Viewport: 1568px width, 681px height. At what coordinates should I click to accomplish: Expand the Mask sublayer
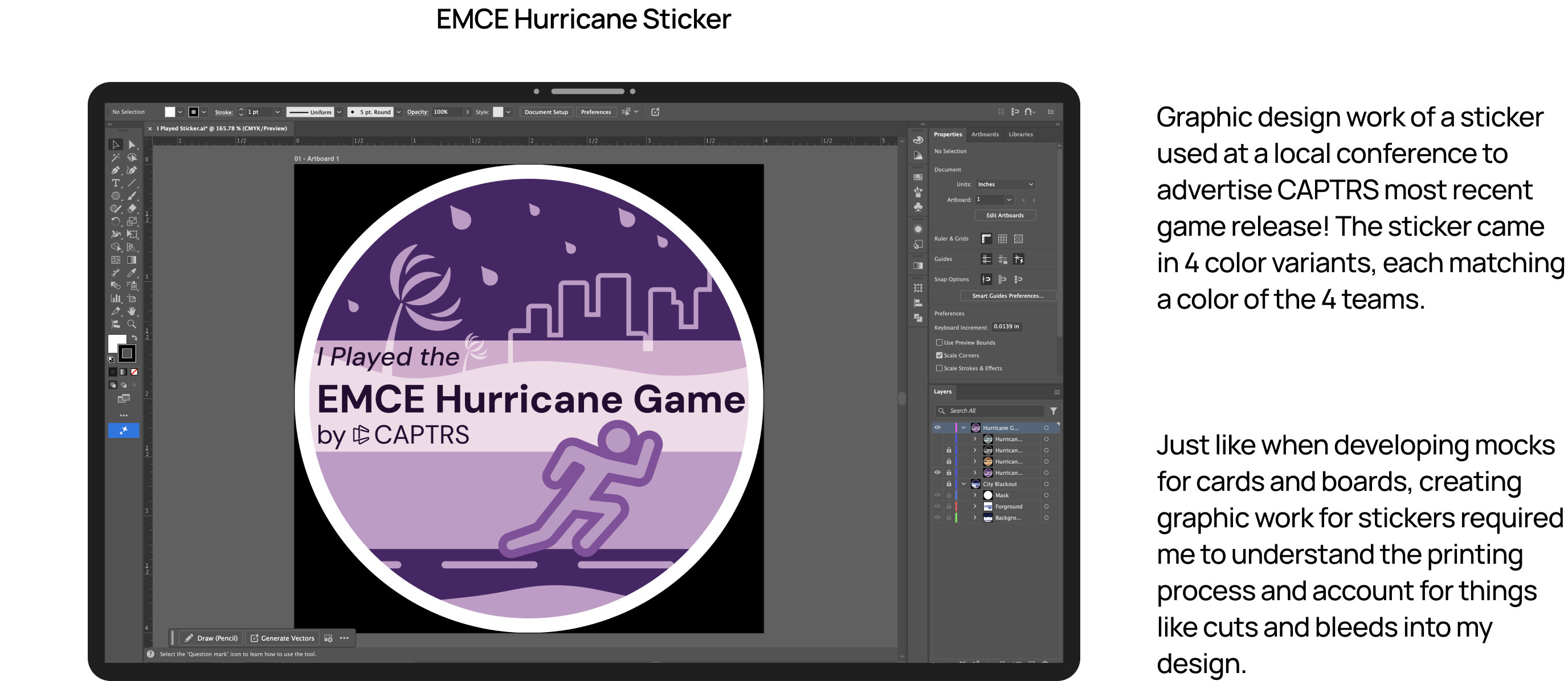coord(974,495)
